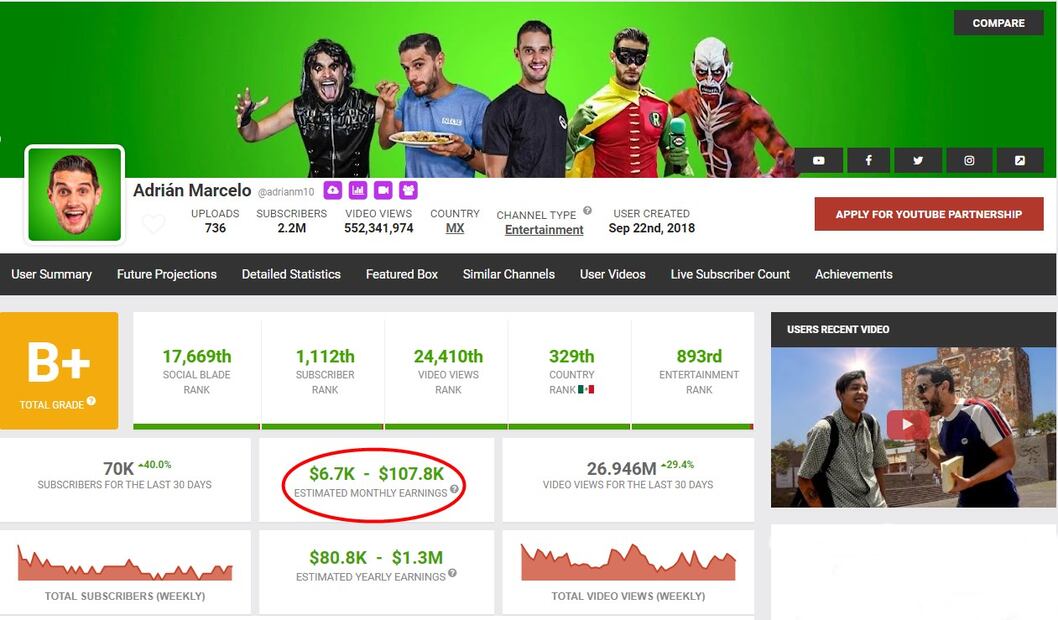Click the external link arrow icon
Image resolution: width=1058 pixels, height=620 pixels.
[x=1018, y=160]
